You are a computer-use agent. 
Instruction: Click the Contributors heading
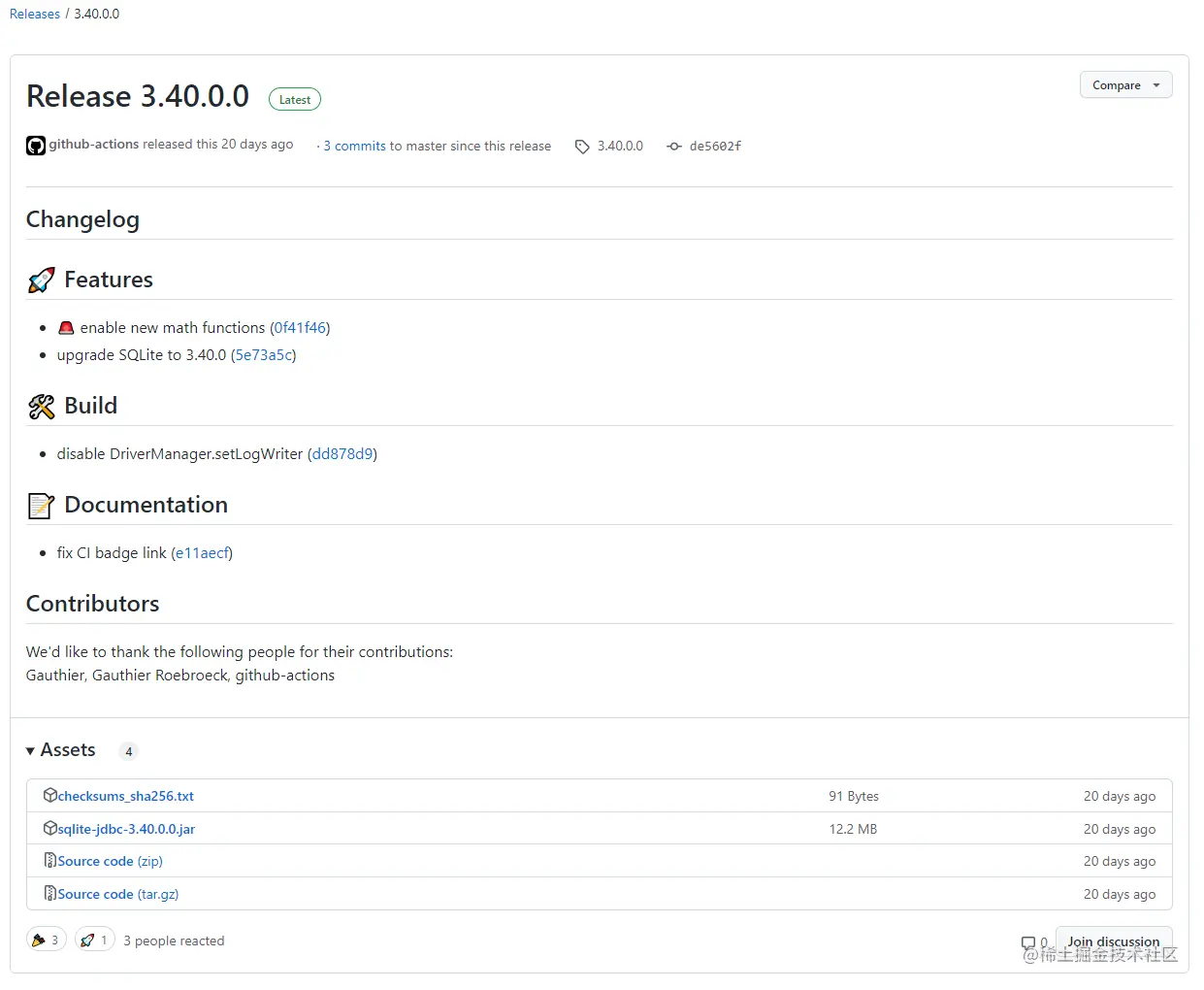(92, 604)
